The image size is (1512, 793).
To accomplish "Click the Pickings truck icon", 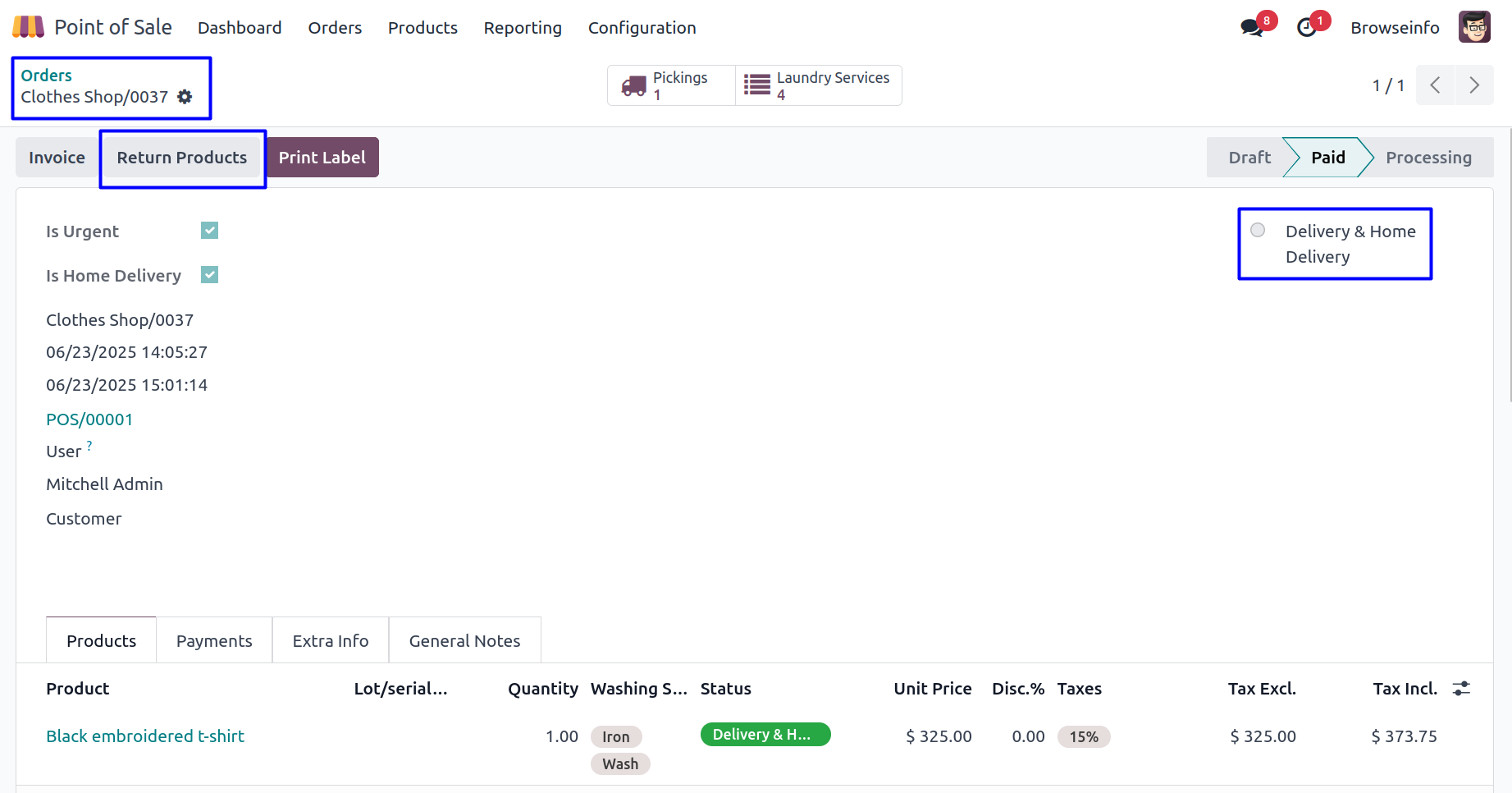I will pos(634,85).
